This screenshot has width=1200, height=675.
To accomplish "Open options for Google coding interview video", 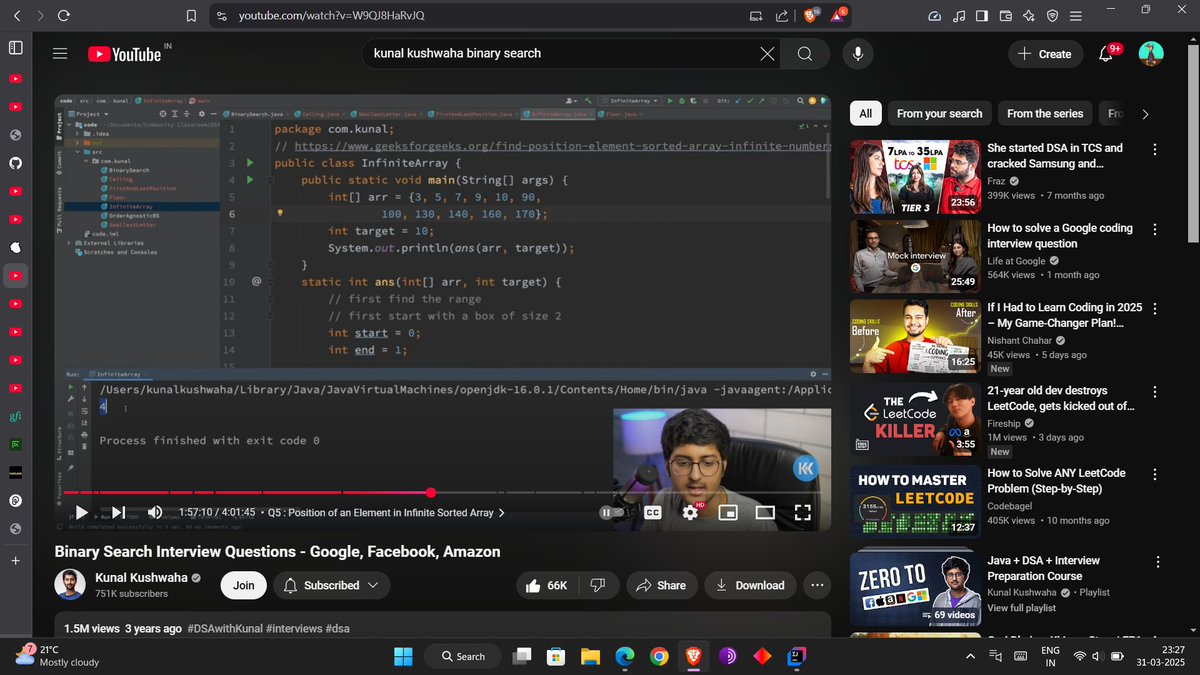I will coord(1155,229).
